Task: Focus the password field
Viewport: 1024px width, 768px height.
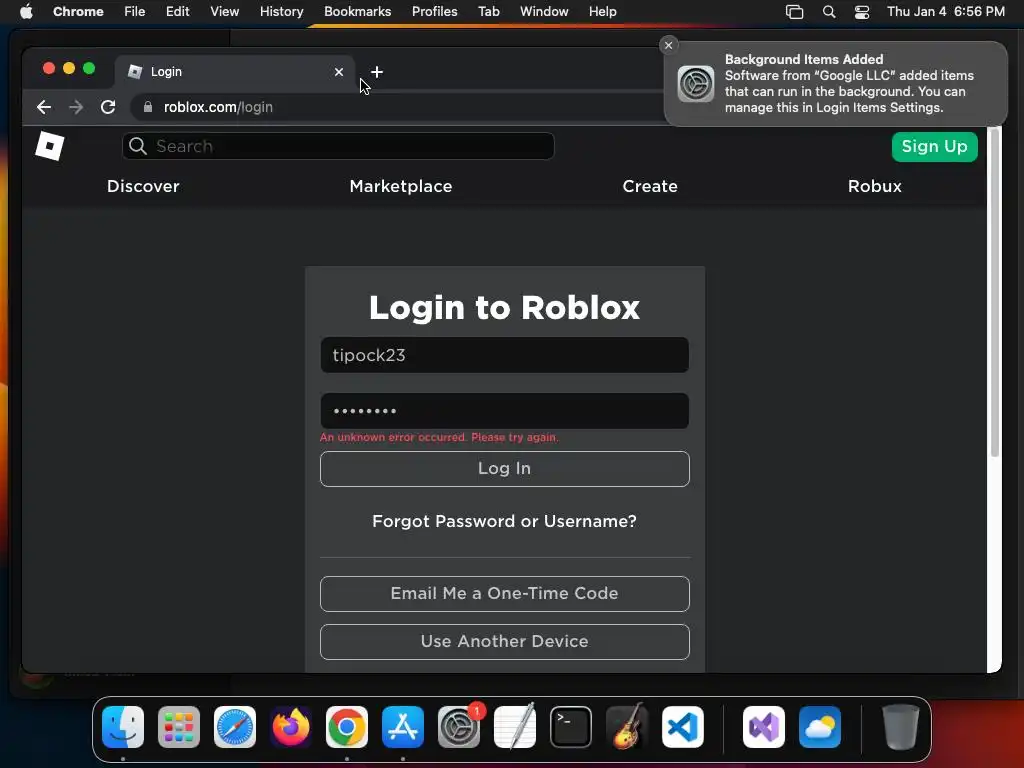Action: [505, 411]
